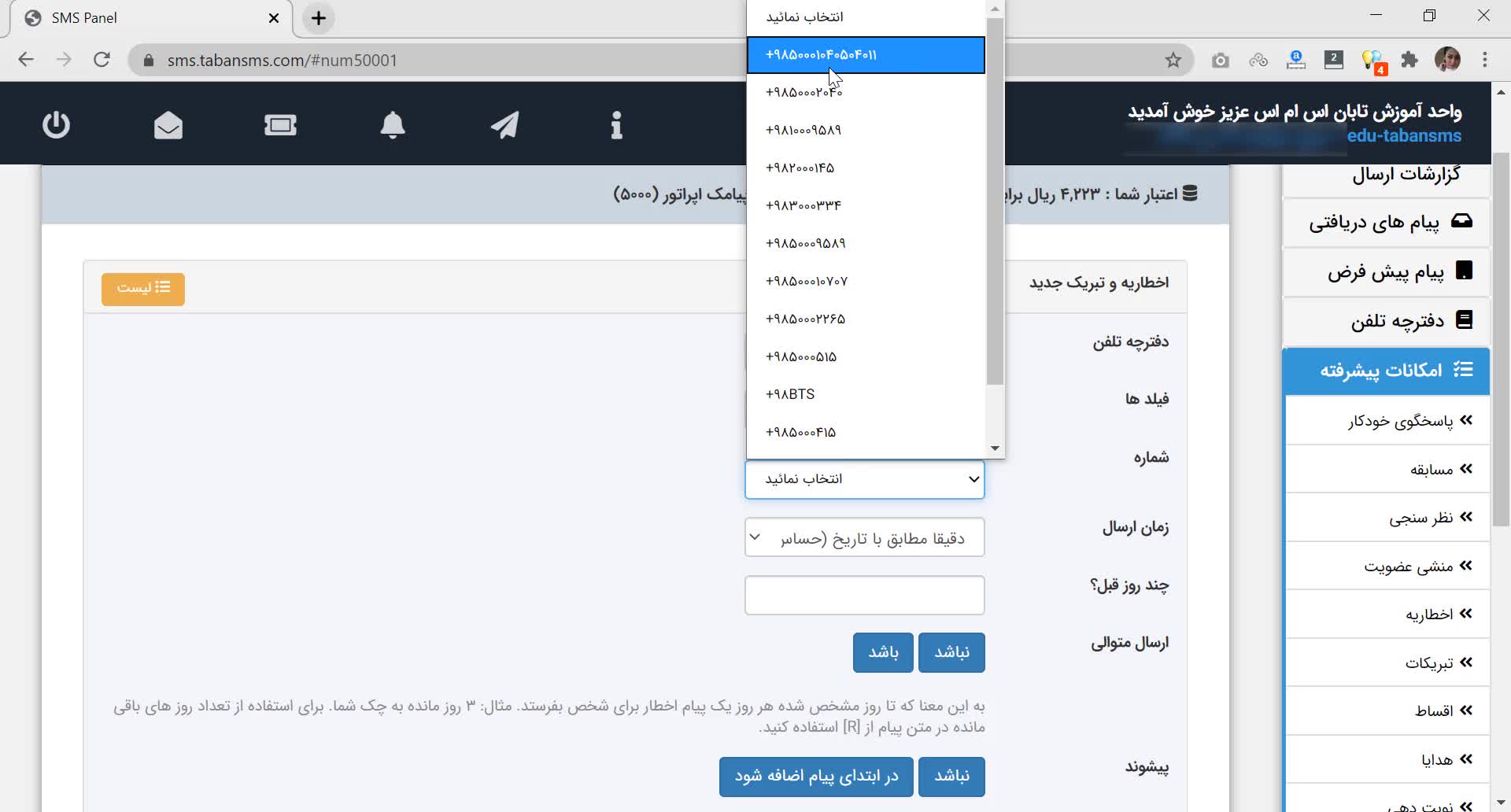The height and width of the screenshot is (812, 1511).
Task: Click the extension icon showing number 2
Action: pyautogui.click(x=1334, y=60)
